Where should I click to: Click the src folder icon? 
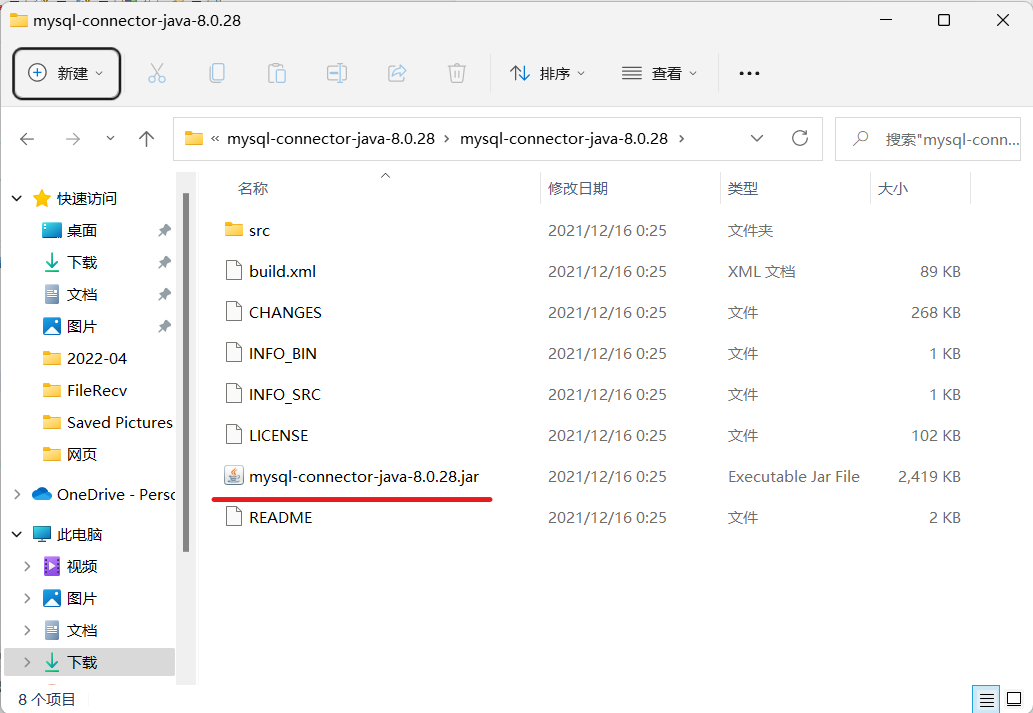point(234,230)
